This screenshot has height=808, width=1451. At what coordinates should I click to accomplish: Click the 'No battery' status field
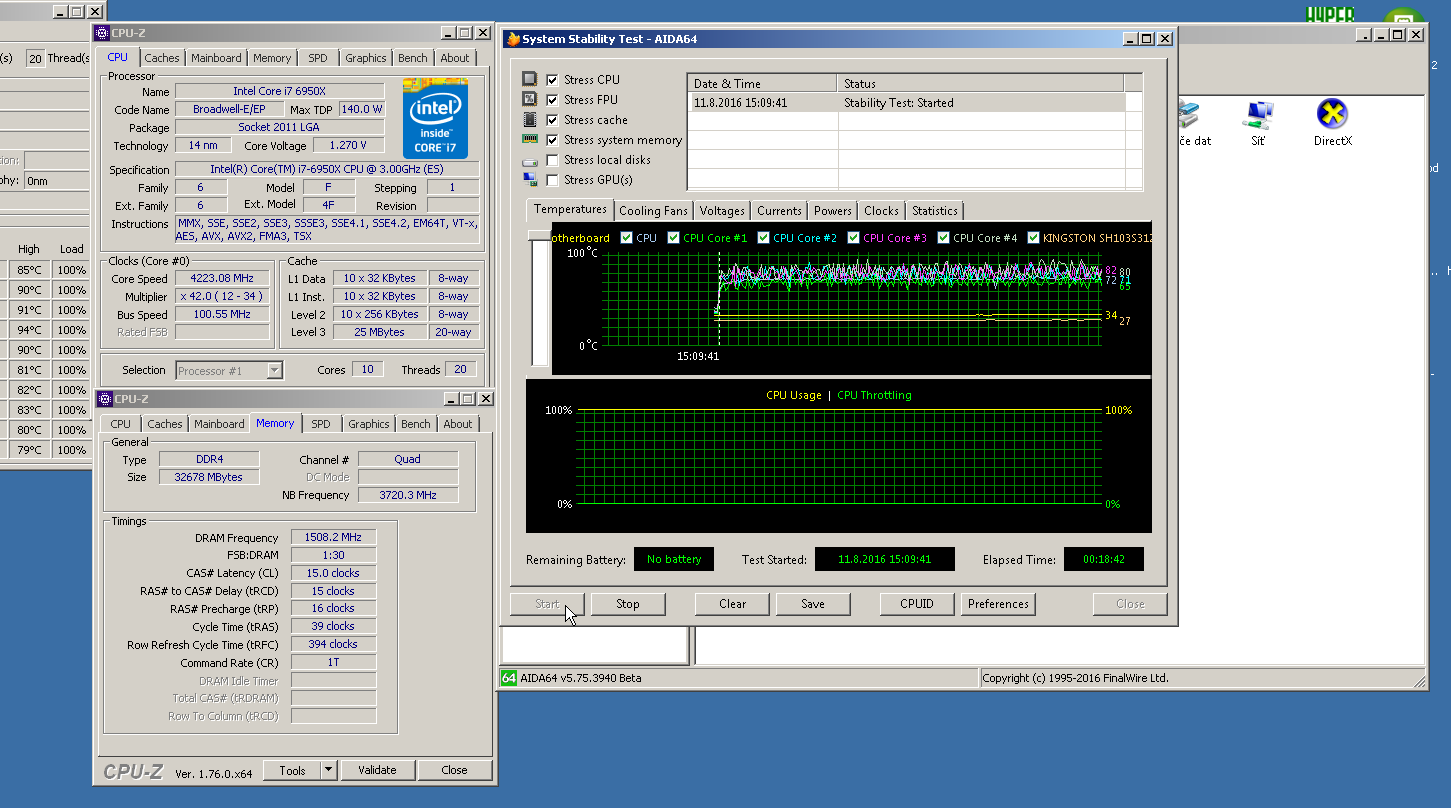(674, 560)
